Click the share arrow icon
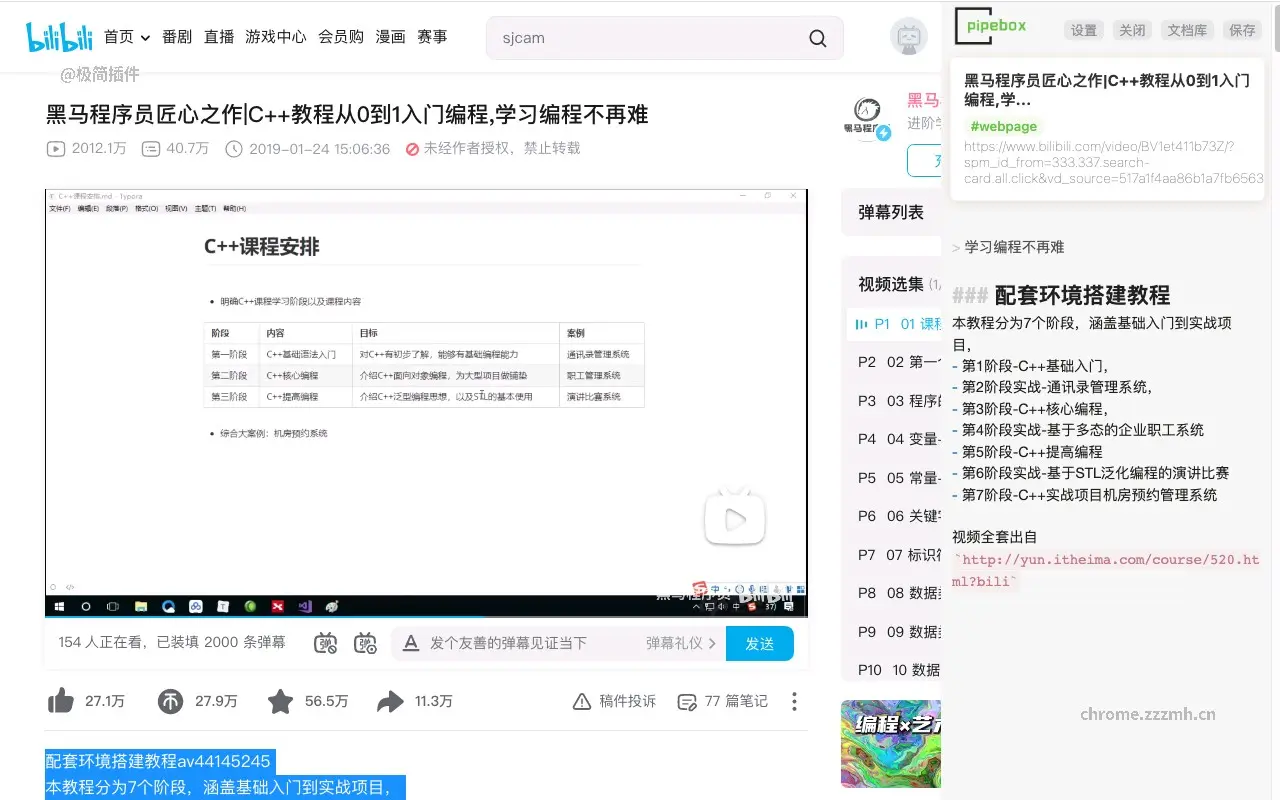Screen dimensions: 1280x800 (x=391, y=702)
